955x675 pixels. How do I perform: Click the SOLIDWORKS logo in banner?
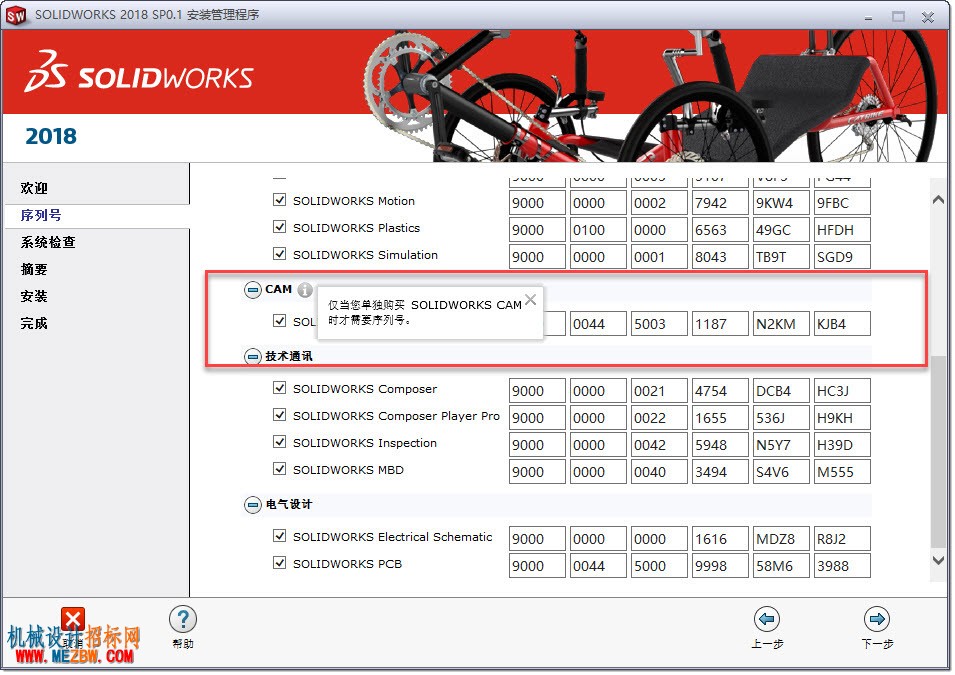point(139,72)
